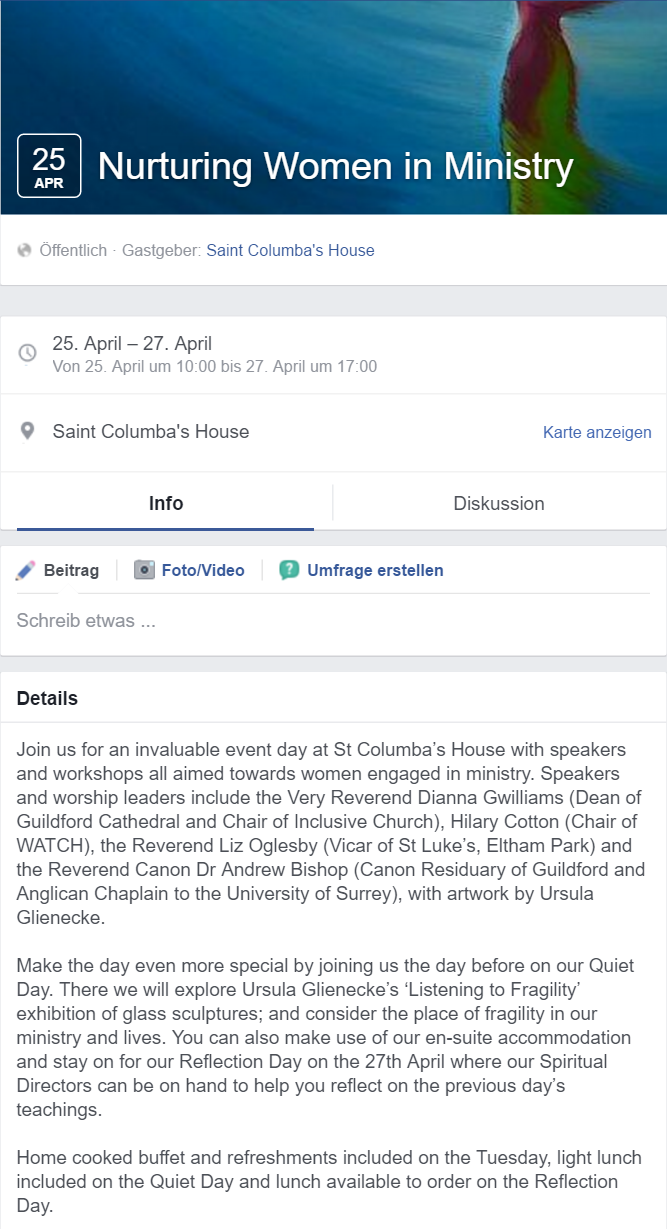The width and height of the screenshot is (667, 1229).
Task: Click the 25 APR date badge
Action: [49, 166]
